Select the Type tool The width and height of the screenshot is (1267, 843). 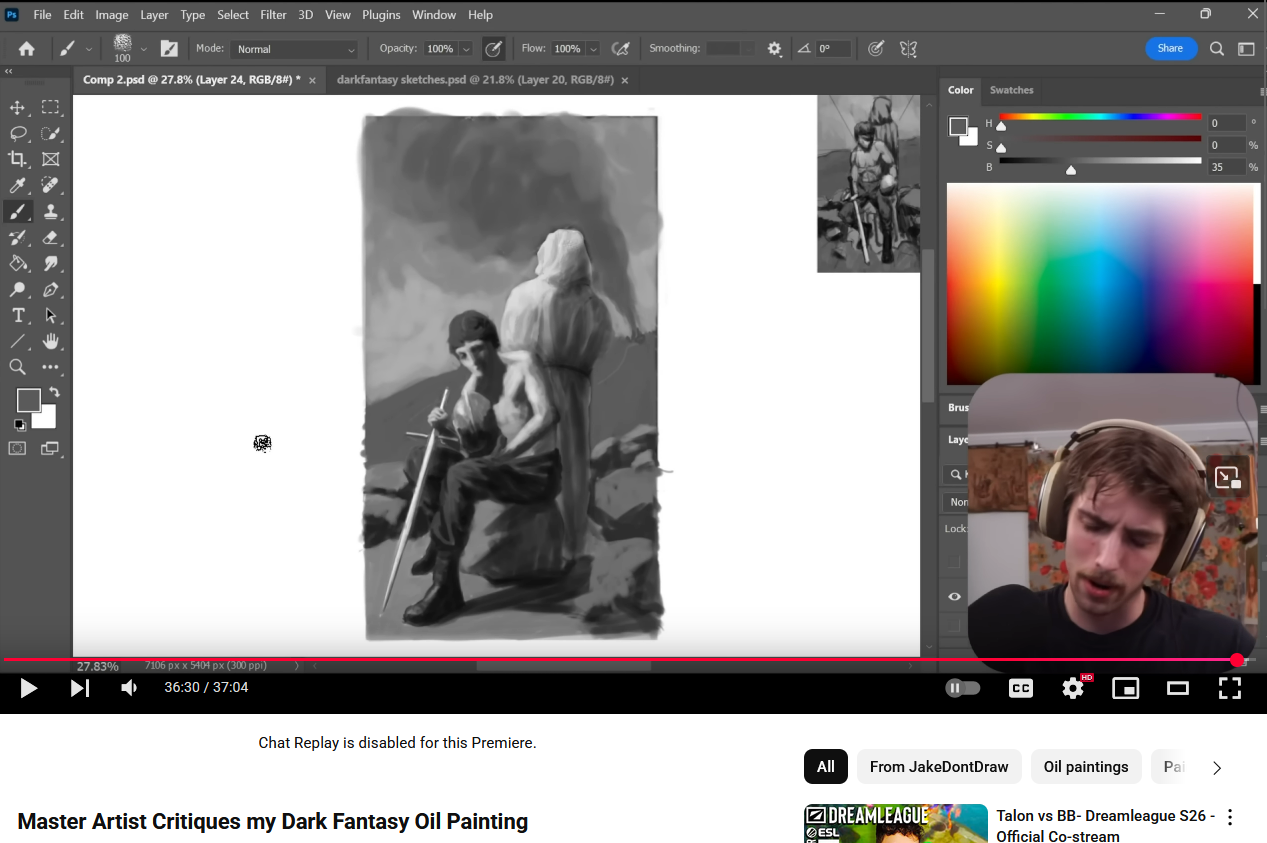[x=18, y=315]
